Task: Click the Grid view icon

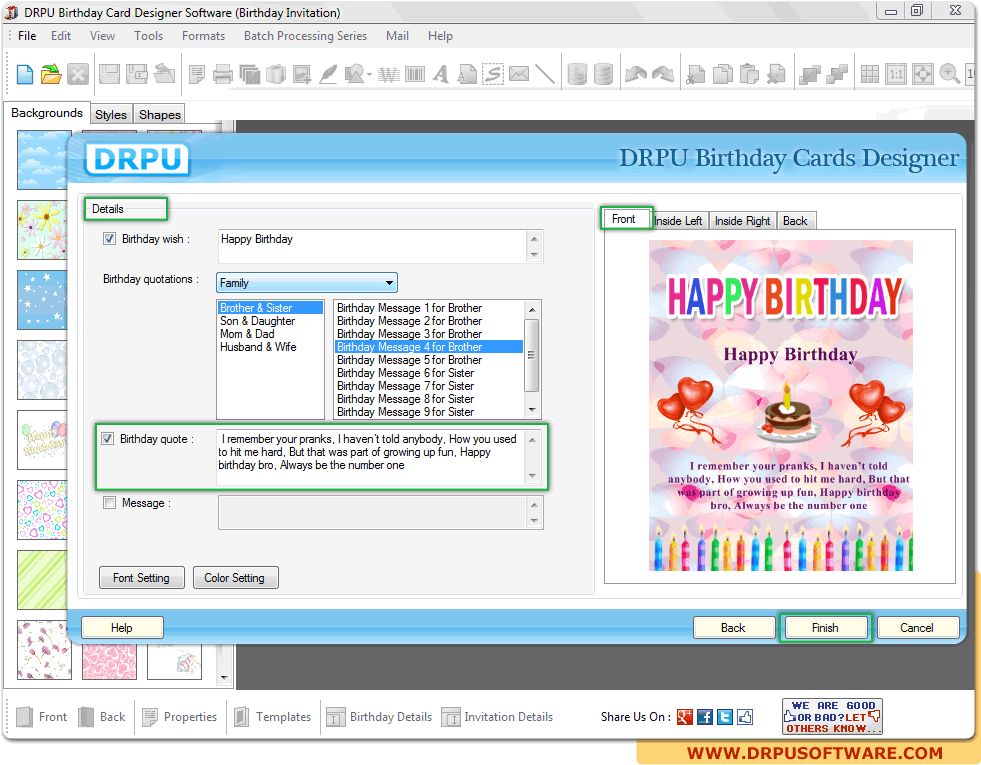Action: tap(870, 74)
